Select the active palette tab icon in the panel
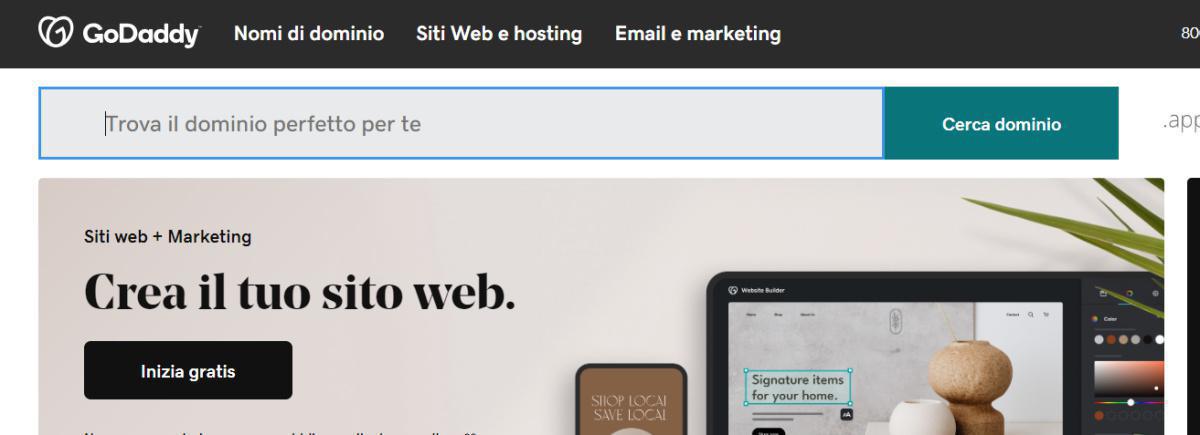1200x435 pixels. click(1130, 293)
